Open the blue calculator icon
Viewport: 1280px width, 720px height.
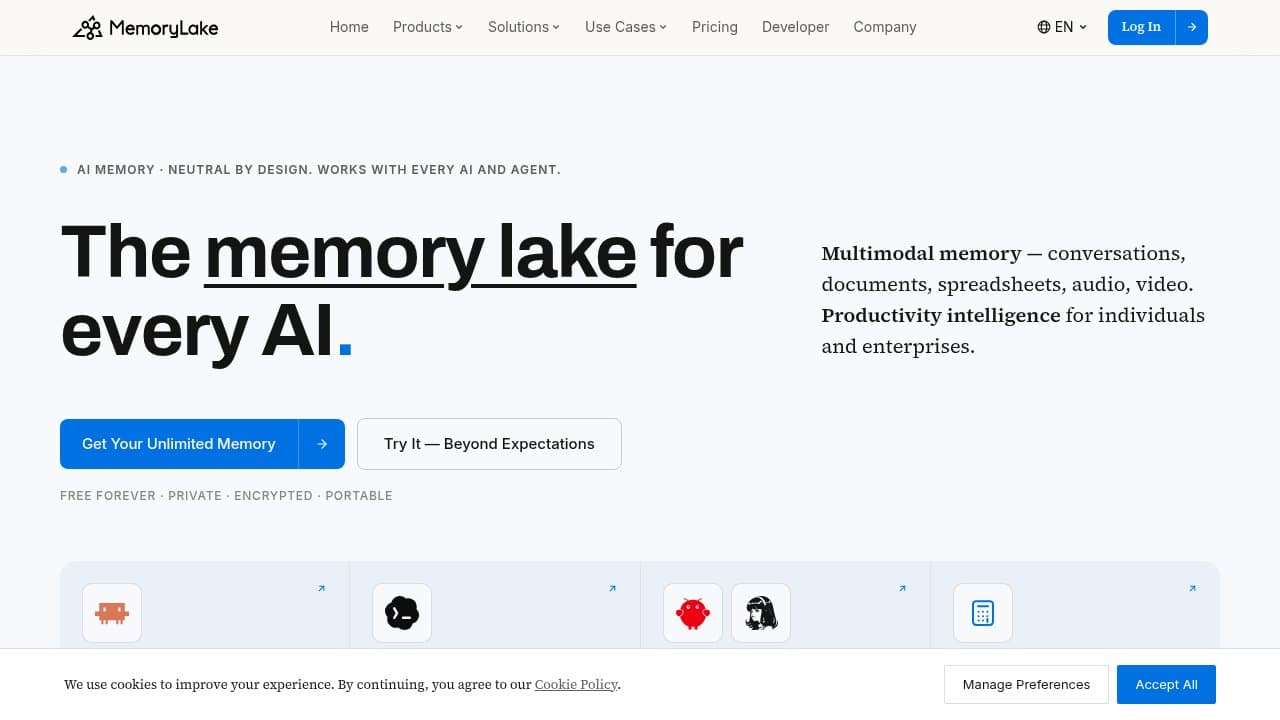coord(983,613)
